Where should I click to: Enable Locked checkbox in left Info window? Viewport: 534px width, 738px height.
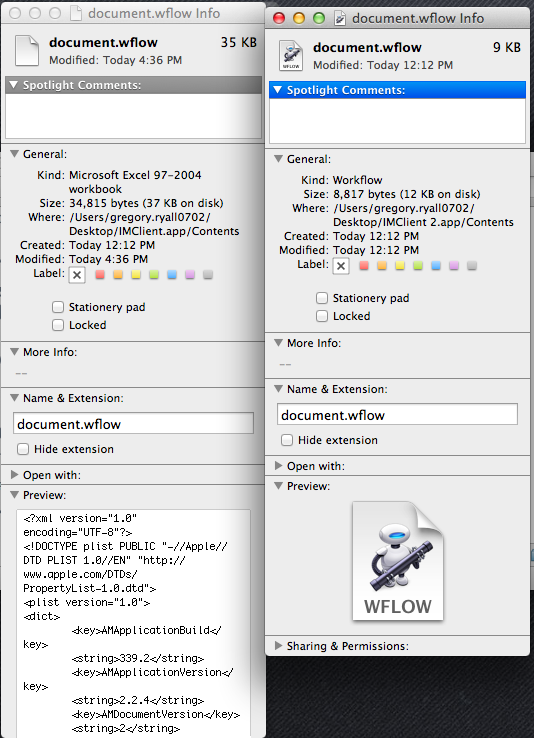click(x=58, y=325)
